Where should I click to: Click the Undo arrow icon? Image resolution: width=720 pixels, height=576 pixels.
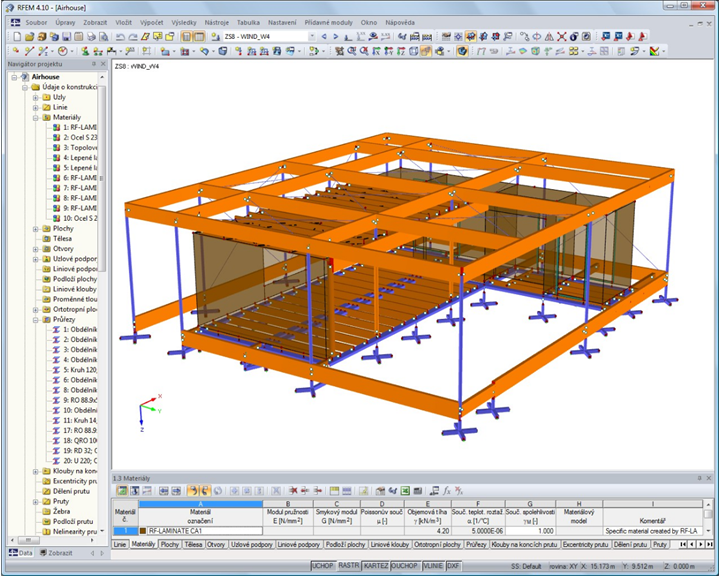(x=120, y=36)
